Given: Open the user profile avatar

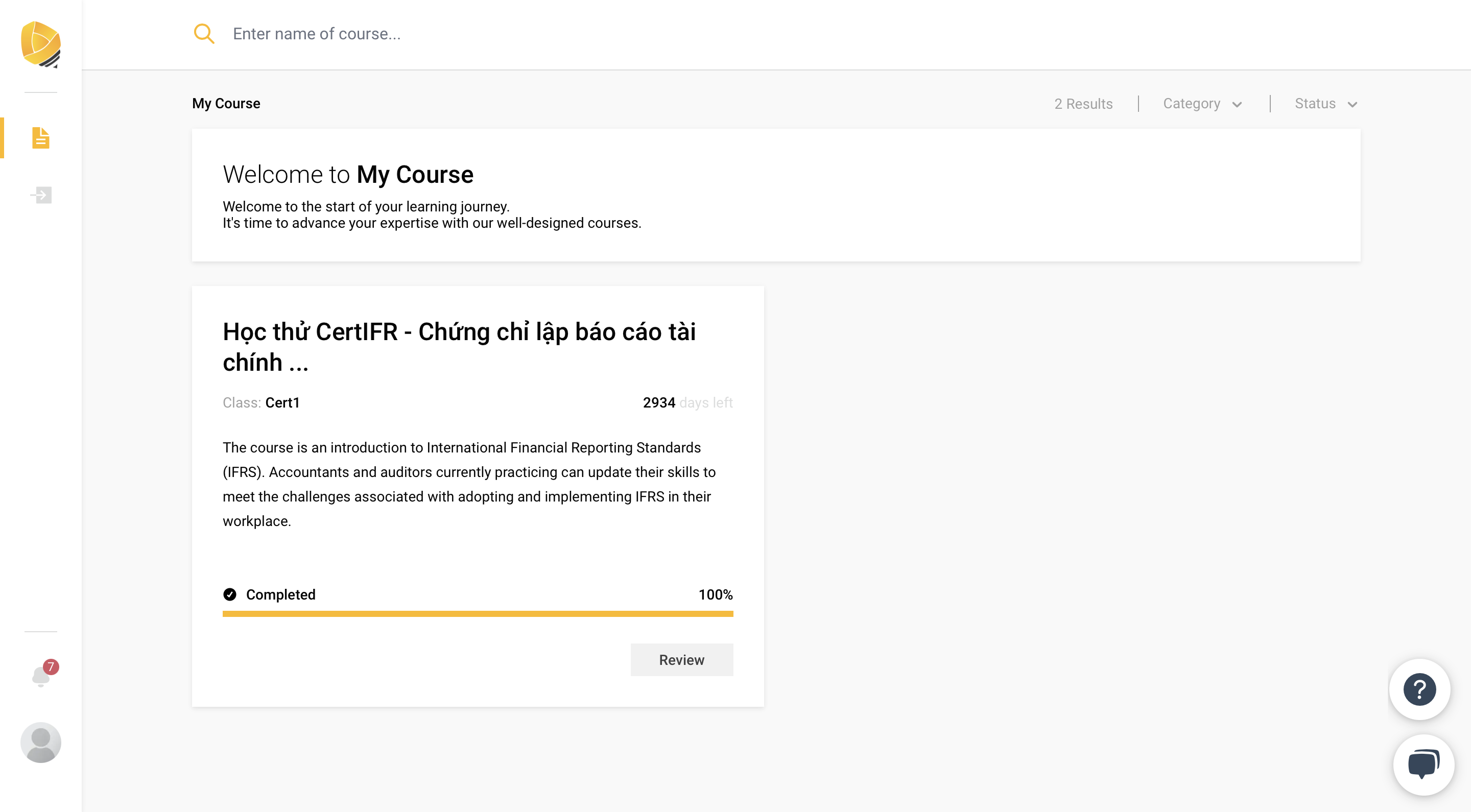Looking at the screenshot, I should [40, 743].
